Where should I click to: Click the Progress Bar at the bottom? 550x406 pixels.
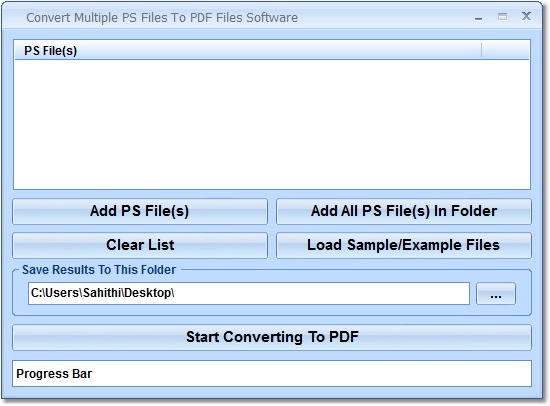click(x=272, y=374)
